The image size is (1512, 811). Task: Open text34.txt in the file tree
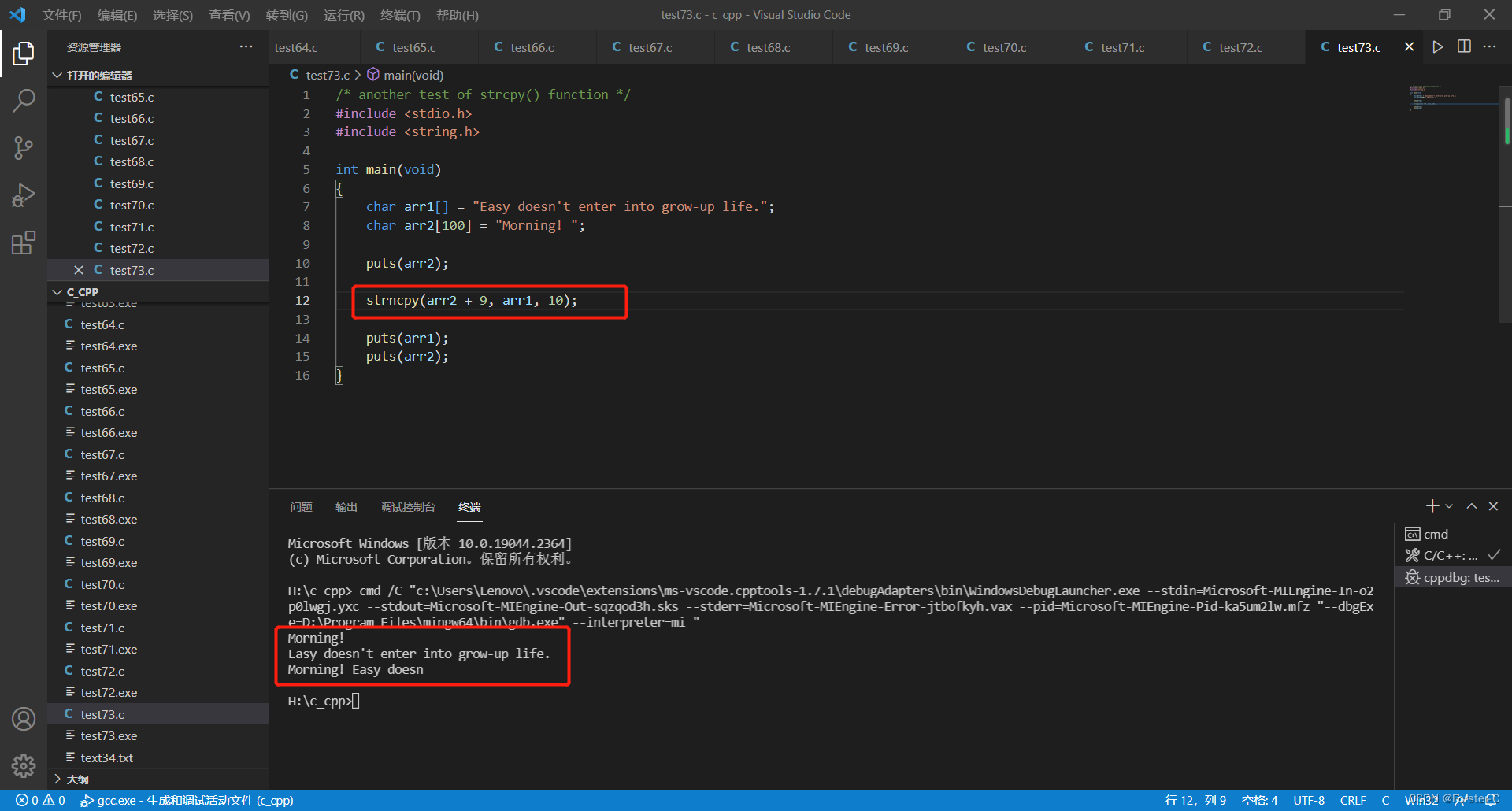tap(157, 757)
